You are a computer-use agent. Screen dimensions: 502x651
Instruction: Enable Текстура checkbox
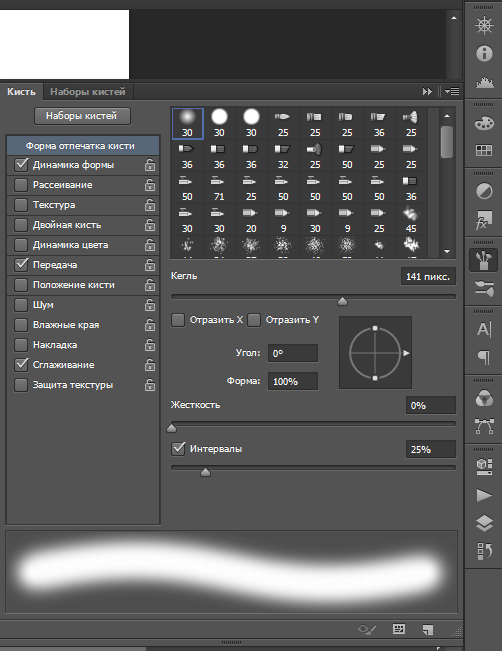tap(21, 205)
